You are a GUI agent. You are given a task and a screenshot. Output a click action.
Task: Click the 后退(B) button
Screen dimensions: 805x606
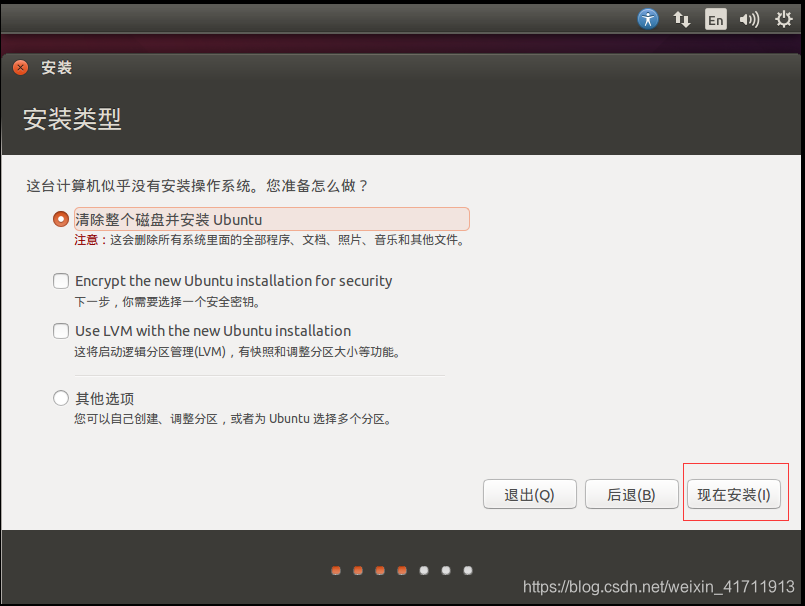(631, 495)
